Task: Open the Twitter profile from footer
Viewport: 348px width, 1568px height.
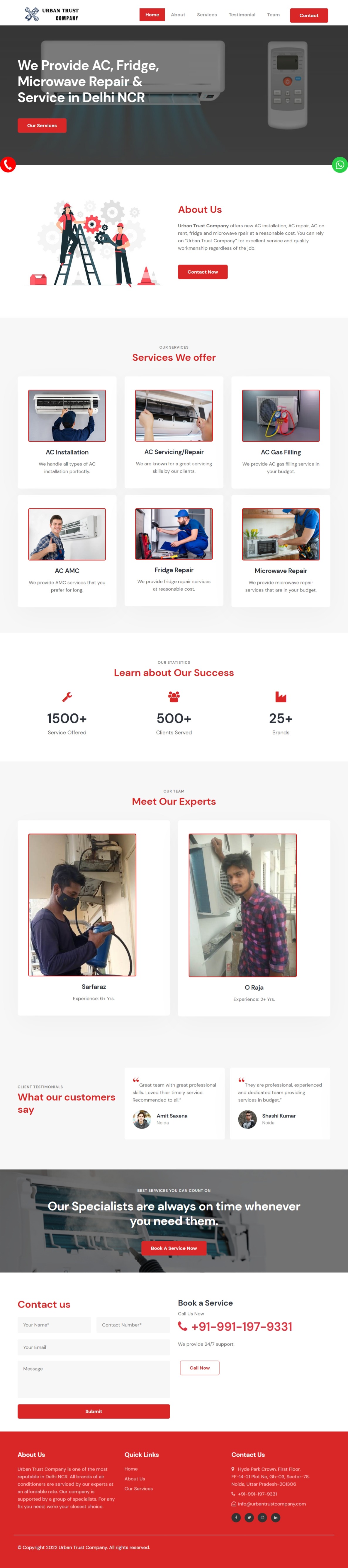Action: [x=249, y=1518]
